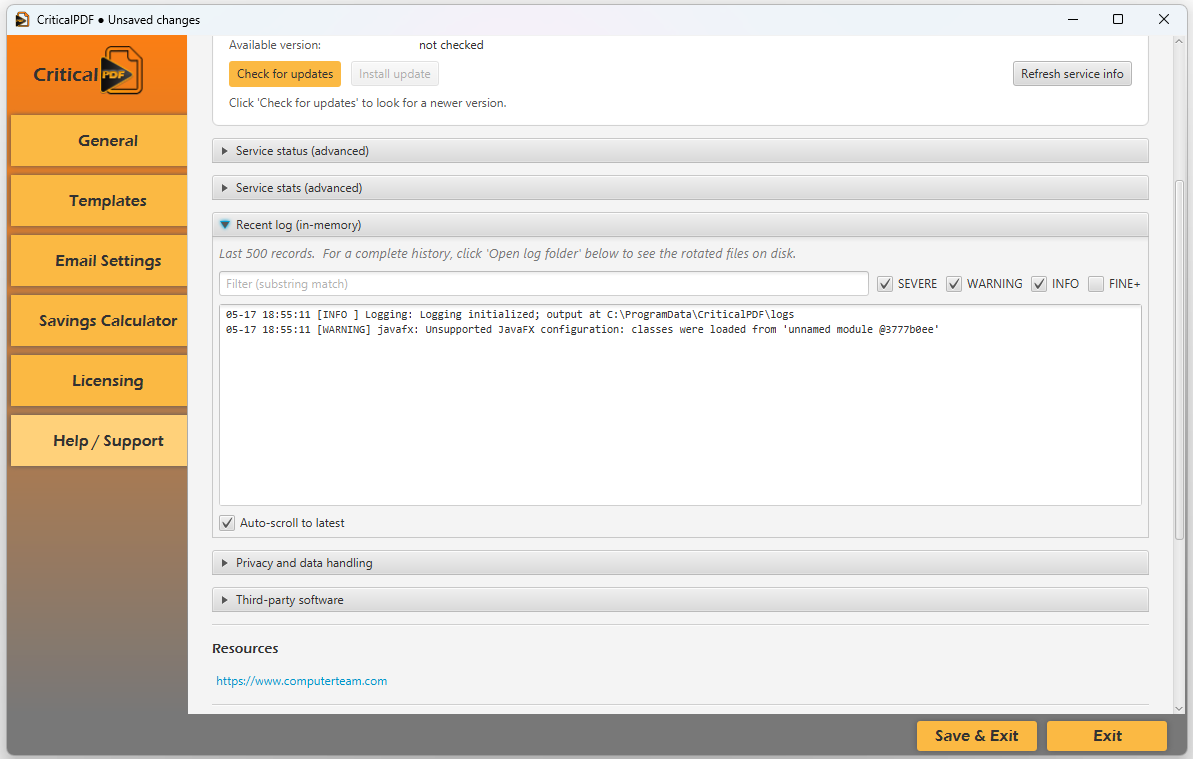
Task: Toggle the INFO log level checkbox
Action: click(1039, 284)
